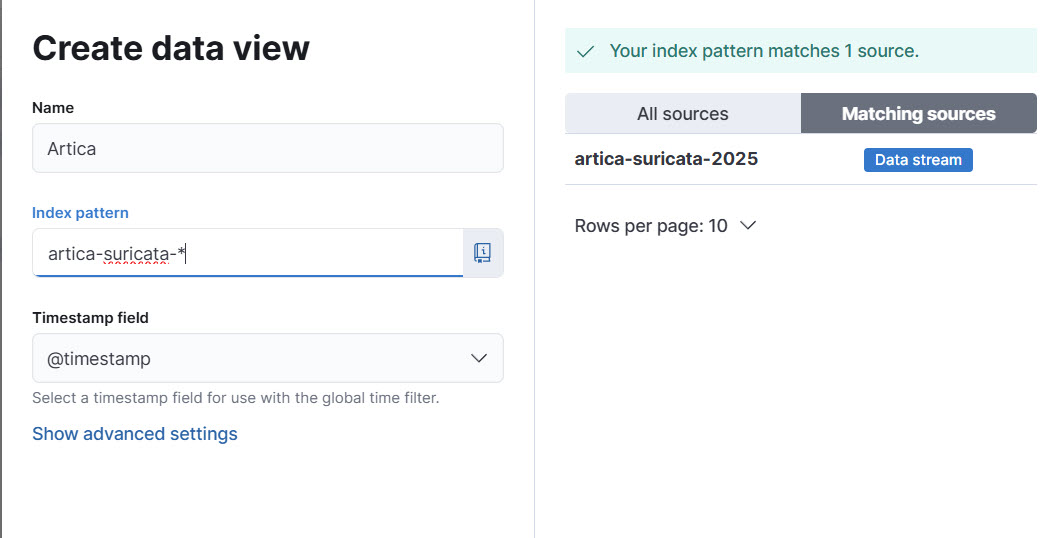Click the global time filter help text
Image resolution: width=1064 pixels, height=538 pixels.
coord(235,398)
